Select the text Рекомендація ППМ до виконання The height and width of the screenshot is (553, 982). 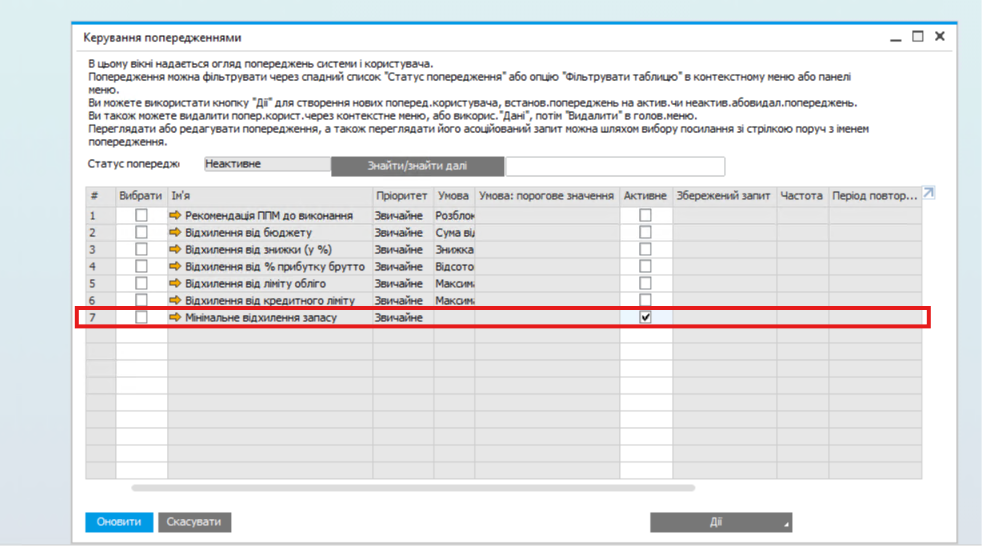pos(269,215)
